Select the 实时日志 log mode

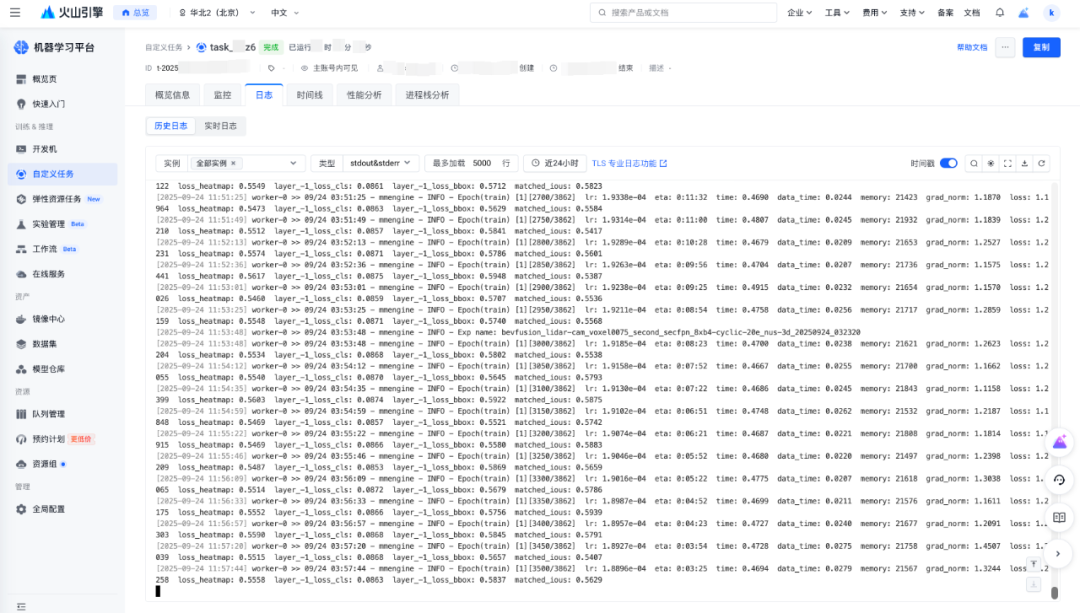tap(220, 126)
